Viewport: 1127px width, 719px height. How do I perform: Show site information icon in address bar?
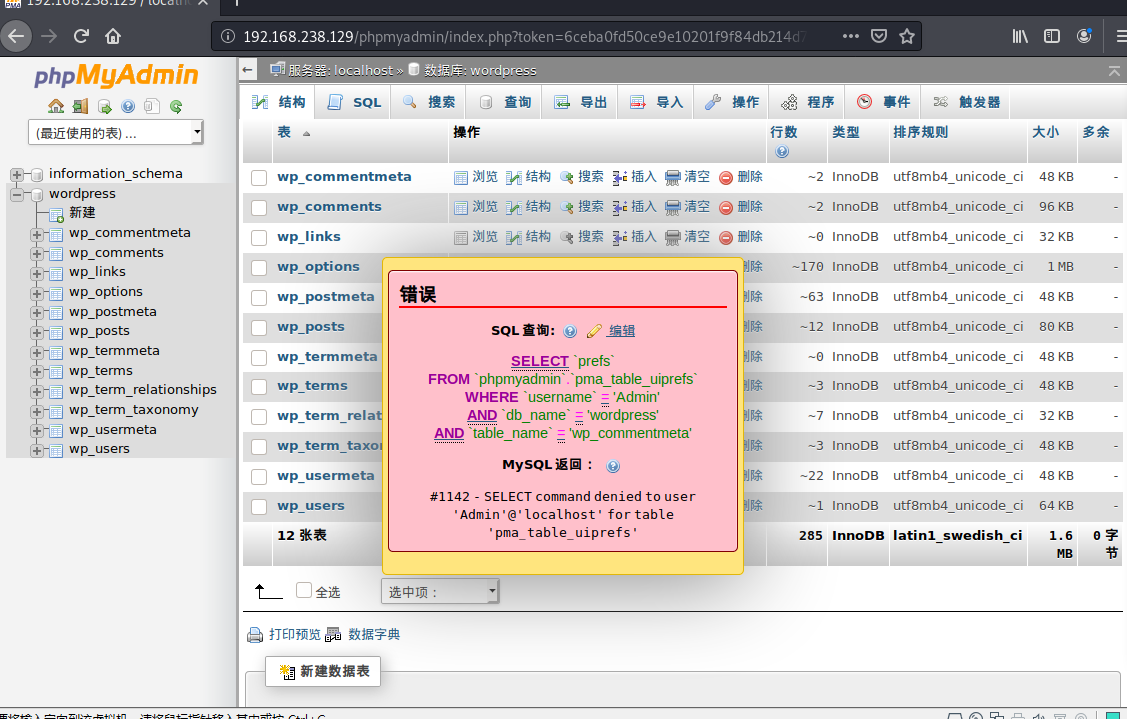coord(227,36)
